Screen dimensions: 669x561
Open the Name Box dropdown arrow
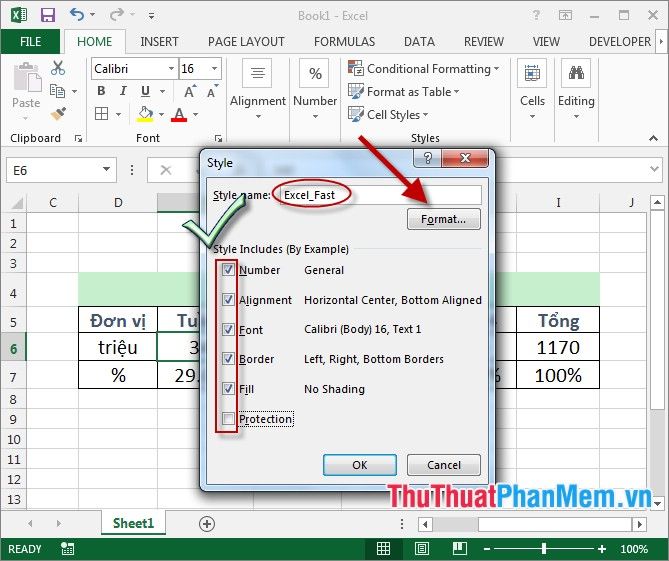coord(106,170)
